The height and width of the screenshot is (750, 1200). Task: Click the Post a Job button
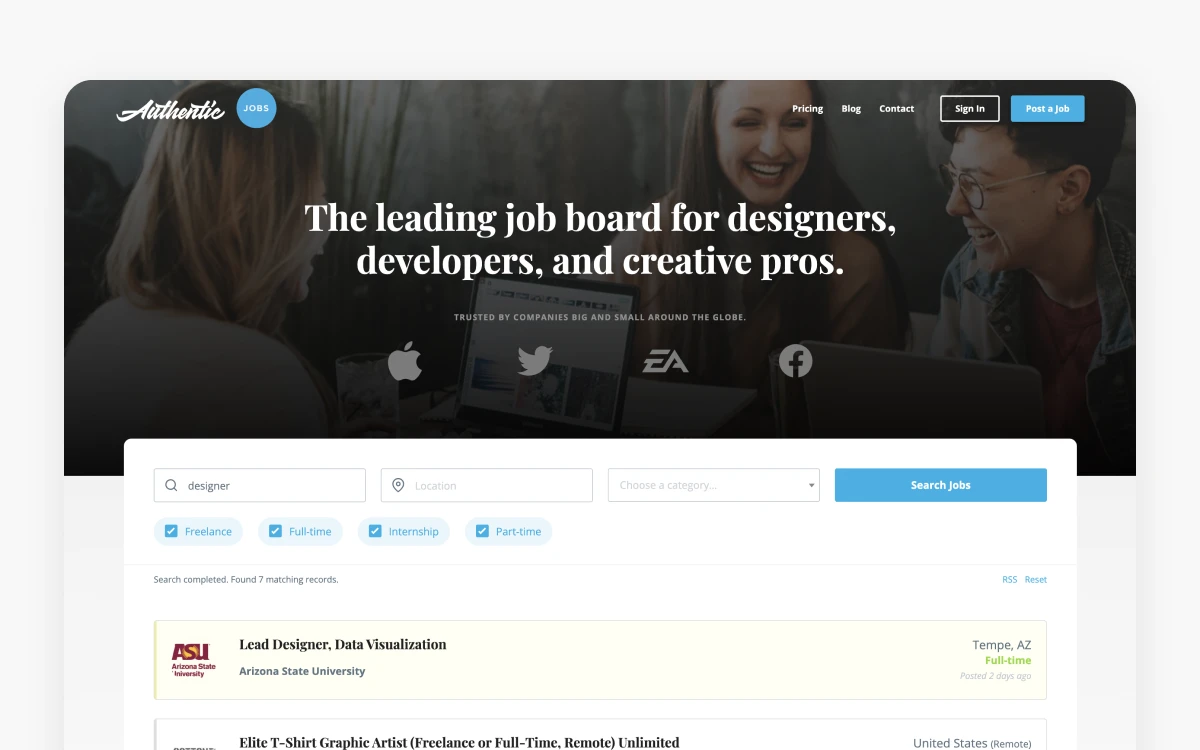click(1048, 109)
